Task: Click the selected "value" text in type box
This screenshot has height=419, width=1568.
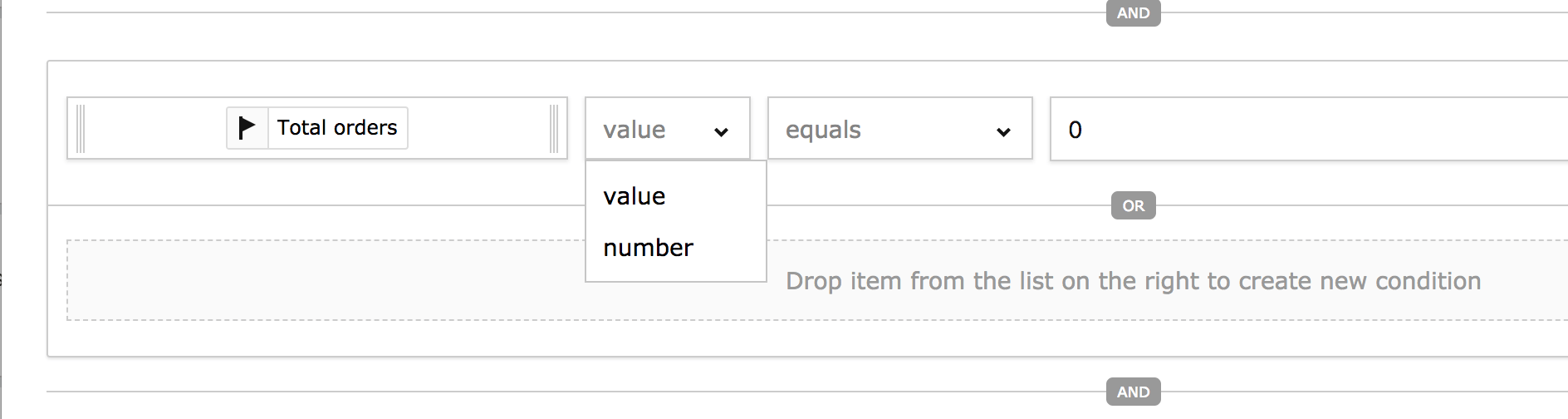Action: pyautogui.click(x=634, y=130)
